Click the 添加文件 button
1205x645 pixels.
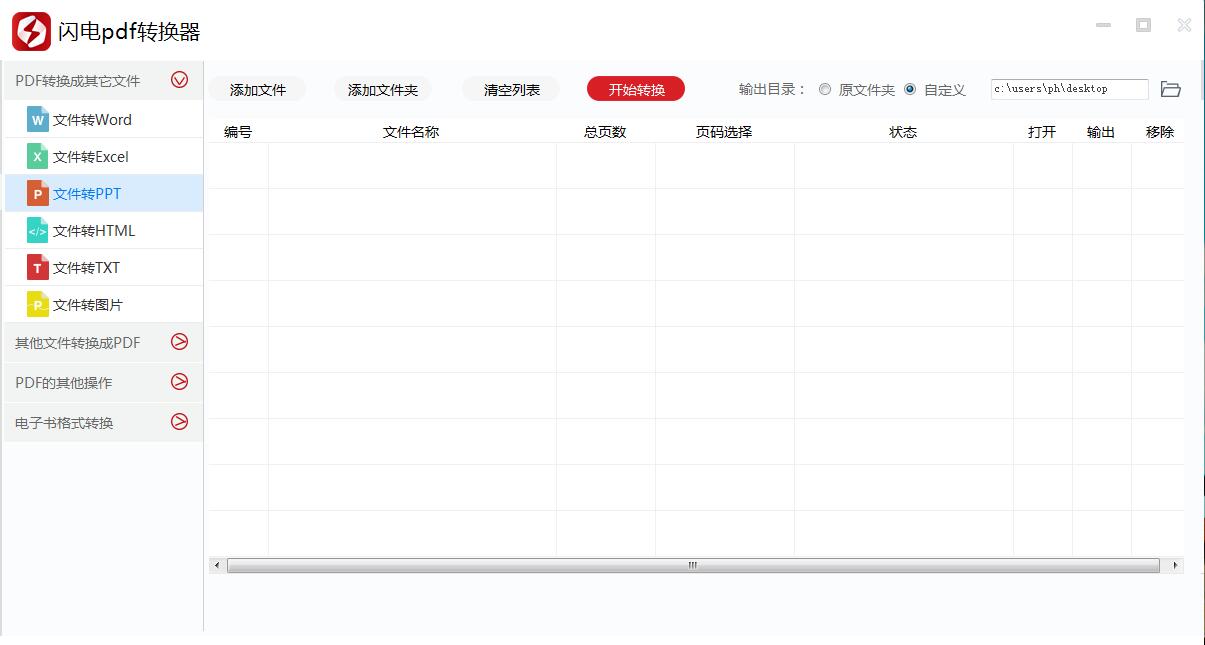(x=258, y=89)
